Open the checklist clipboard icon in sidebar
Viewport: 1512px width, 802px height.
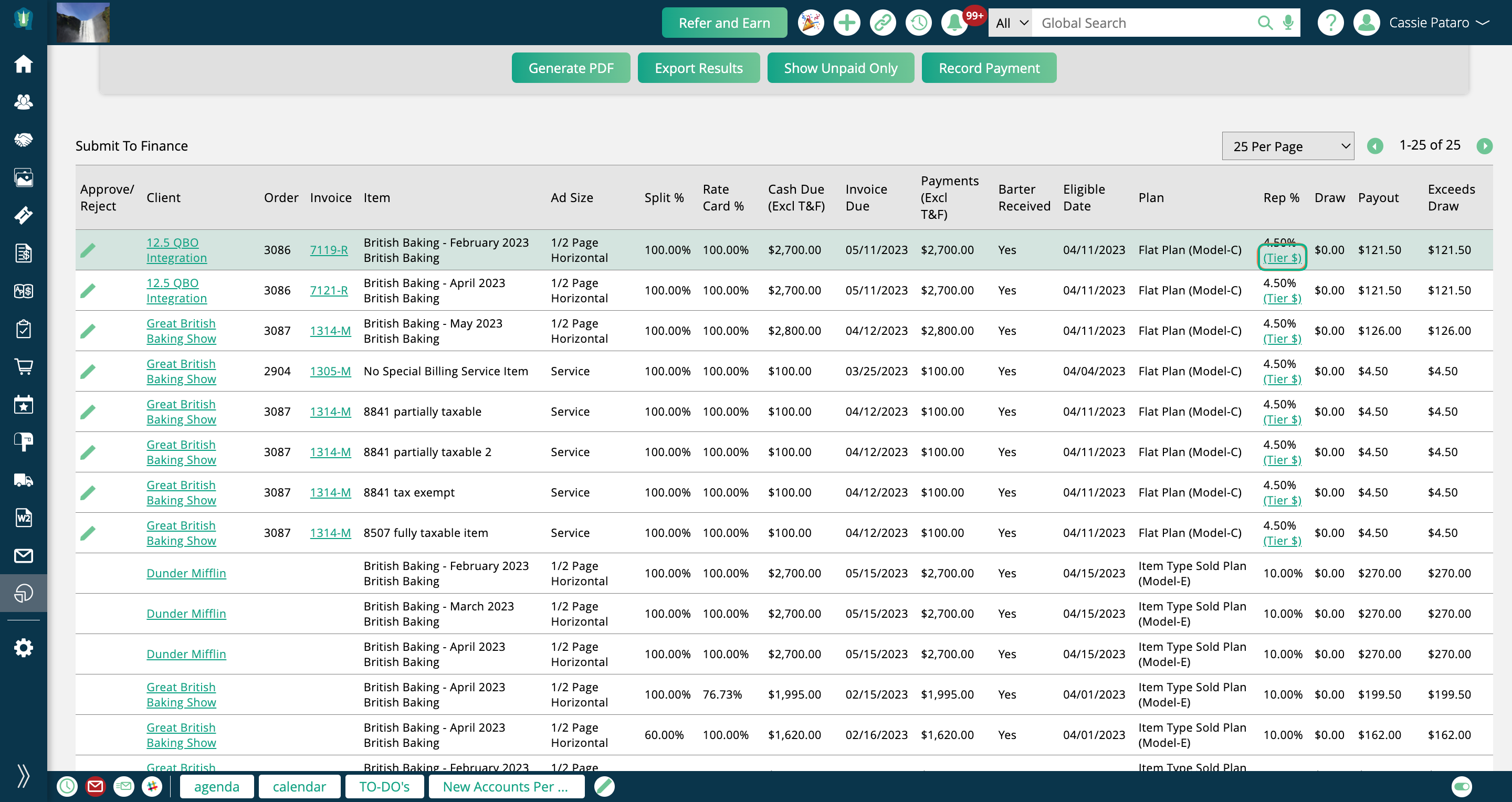[24, 329]
